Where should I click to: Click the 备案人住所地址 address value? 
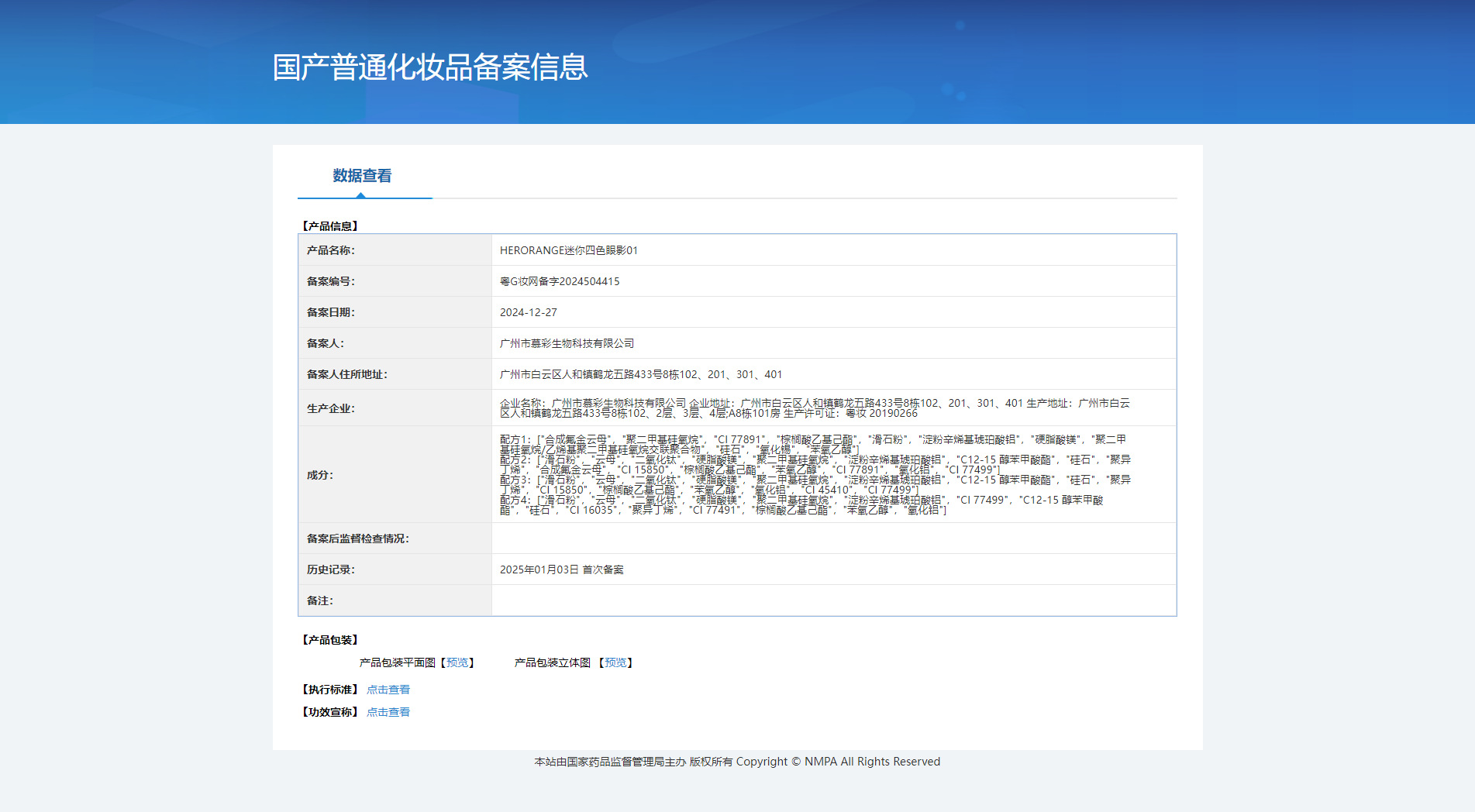640,374
